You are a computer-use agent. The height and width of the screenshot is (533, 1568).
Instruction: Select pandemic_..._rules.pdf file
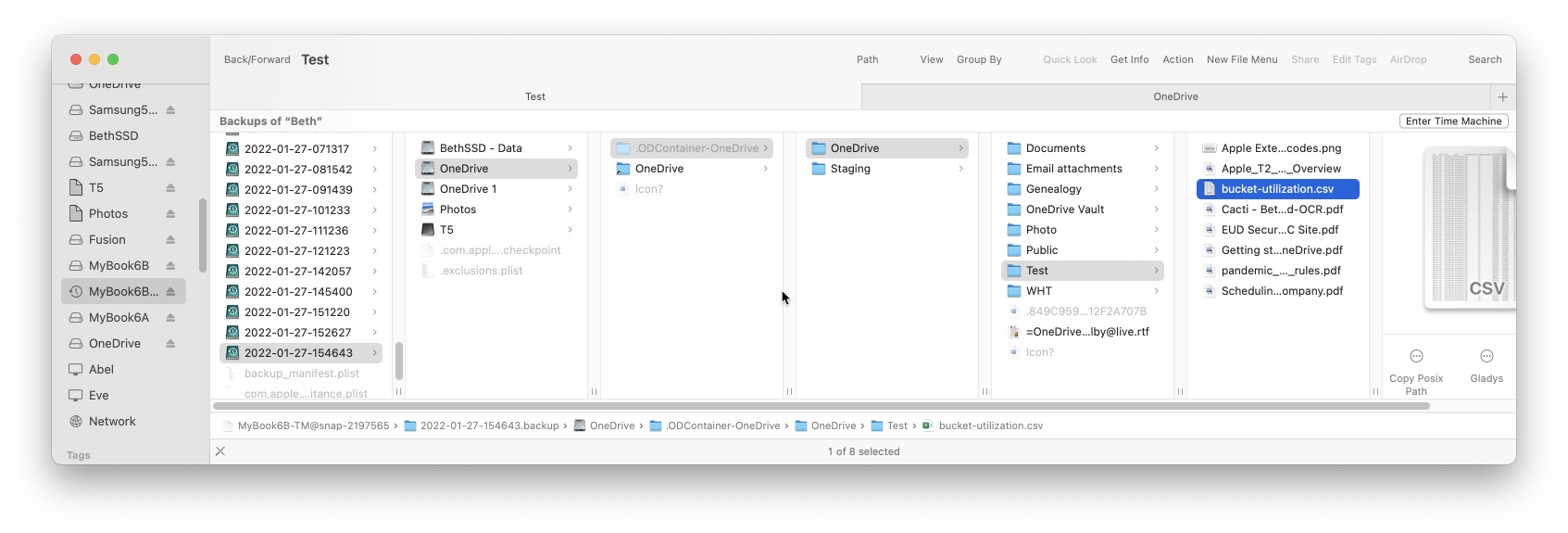point(1277,270)
